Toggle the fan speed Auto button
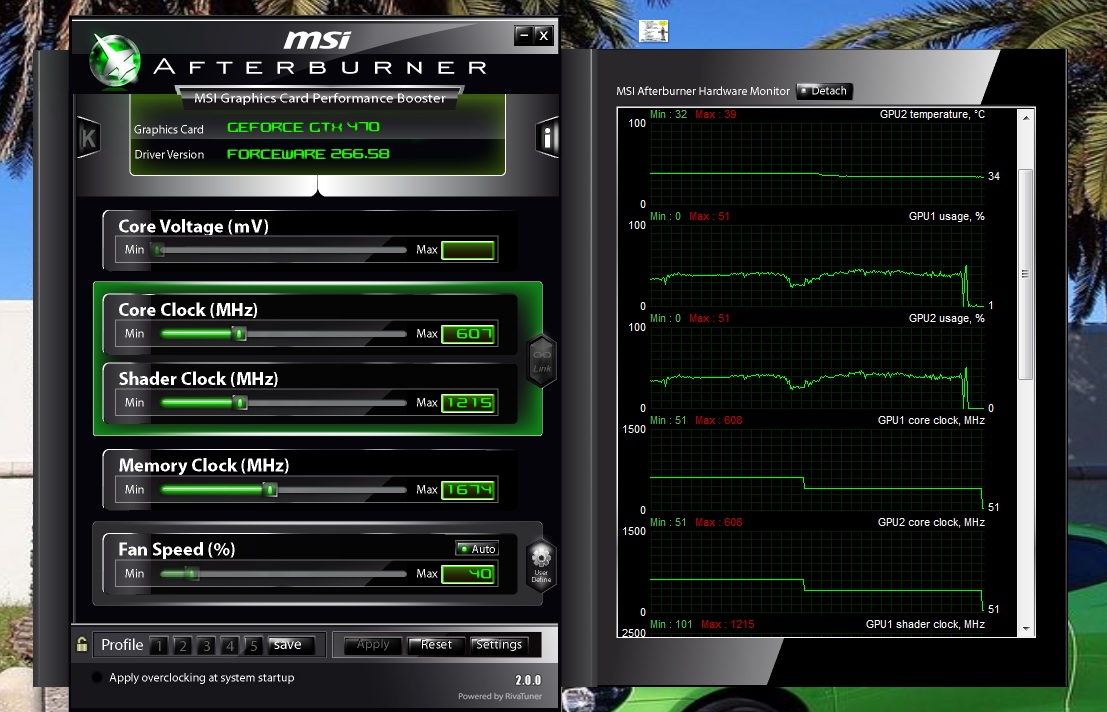 [477, 548]
